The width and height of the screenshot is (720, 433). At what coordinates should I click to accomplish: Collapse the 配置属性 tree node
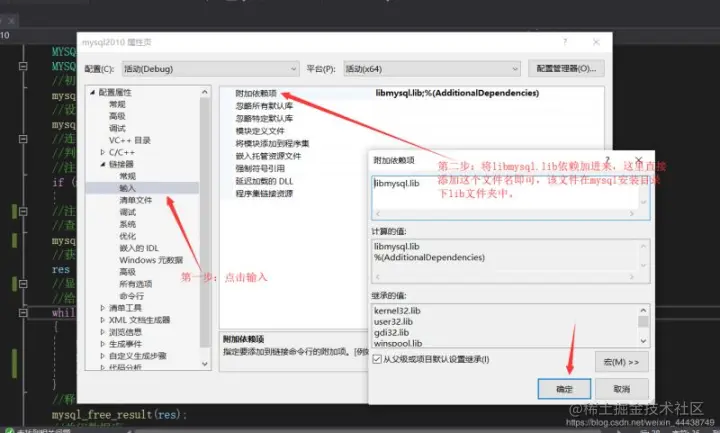click(93, 92)
